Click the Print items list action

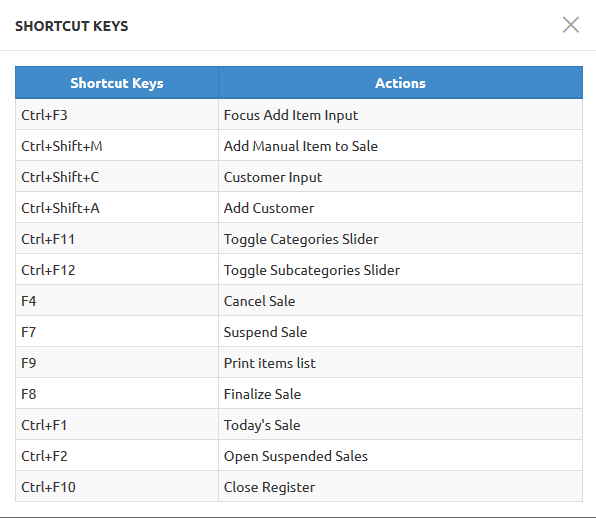pos(269,363)
